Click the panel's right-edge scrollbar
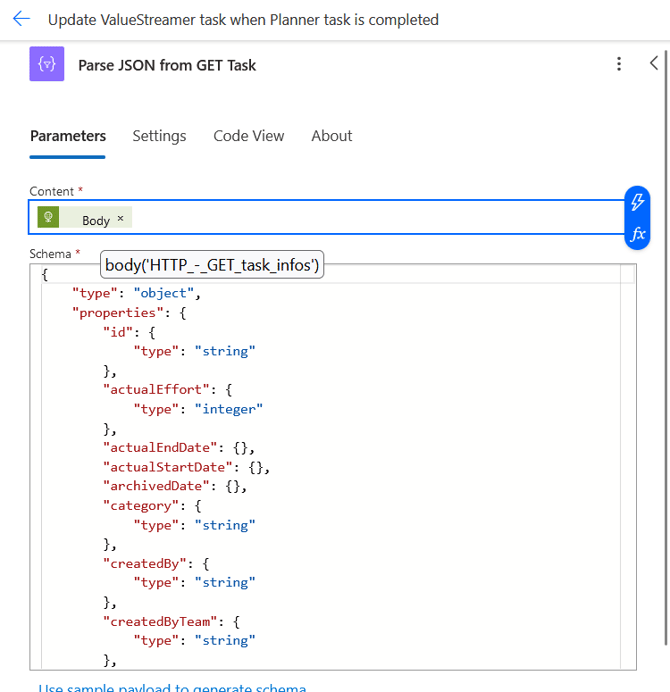 point(665,350)
